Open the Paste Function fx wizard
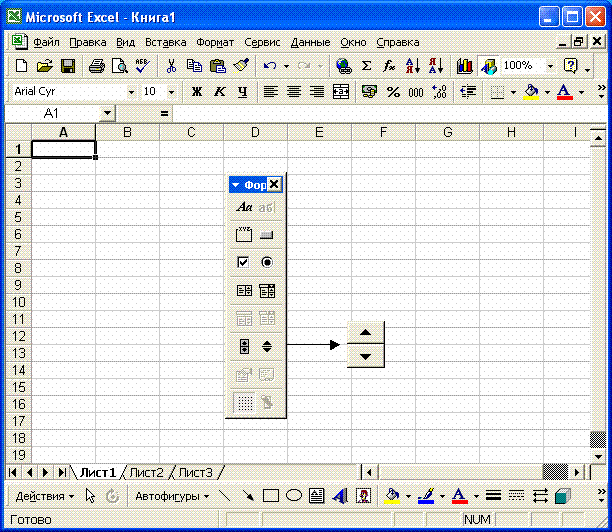Viewport: 612px width, 532px height. click(389, 66)
